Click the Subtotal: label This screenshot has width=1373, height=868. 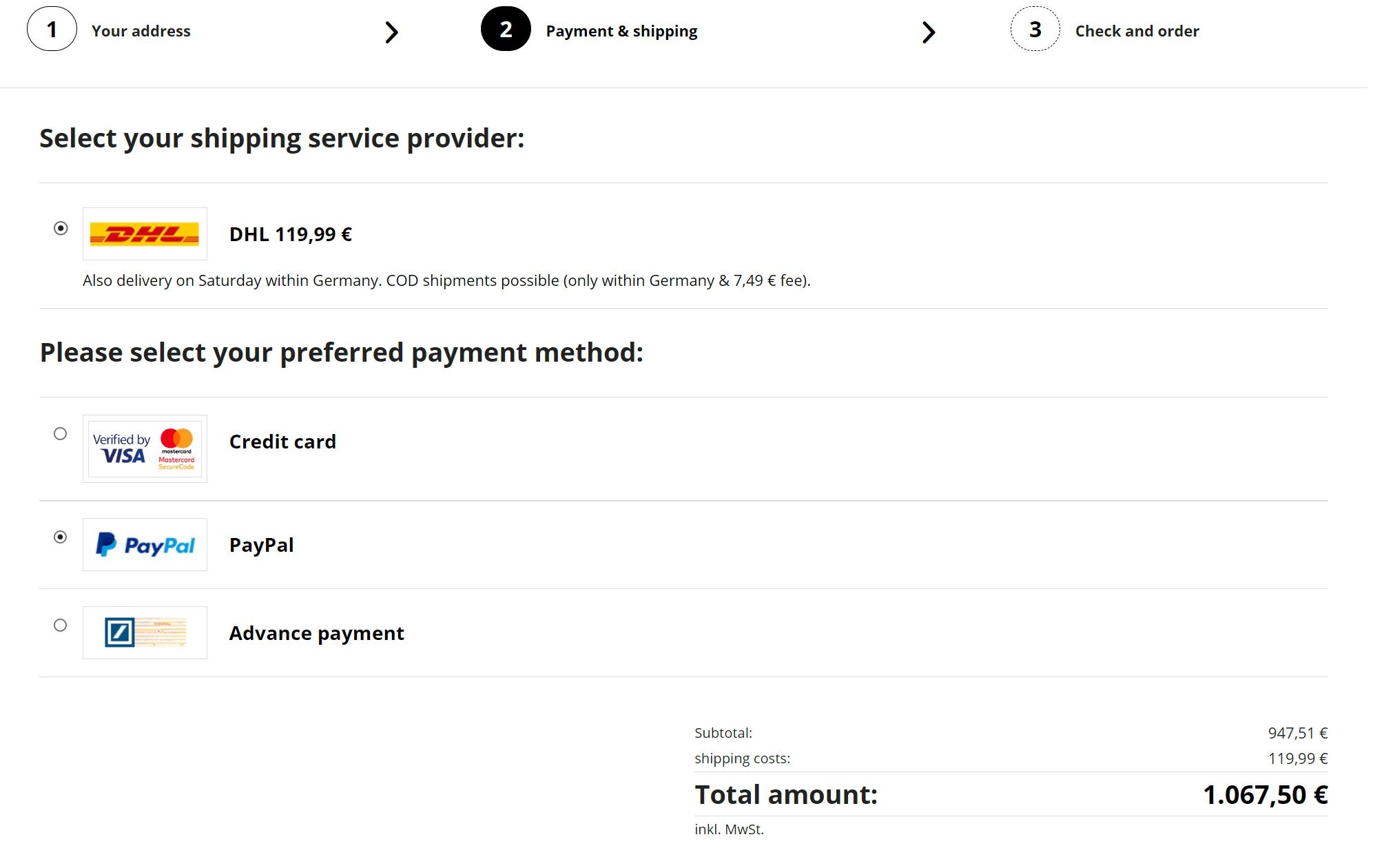point(723,733)
